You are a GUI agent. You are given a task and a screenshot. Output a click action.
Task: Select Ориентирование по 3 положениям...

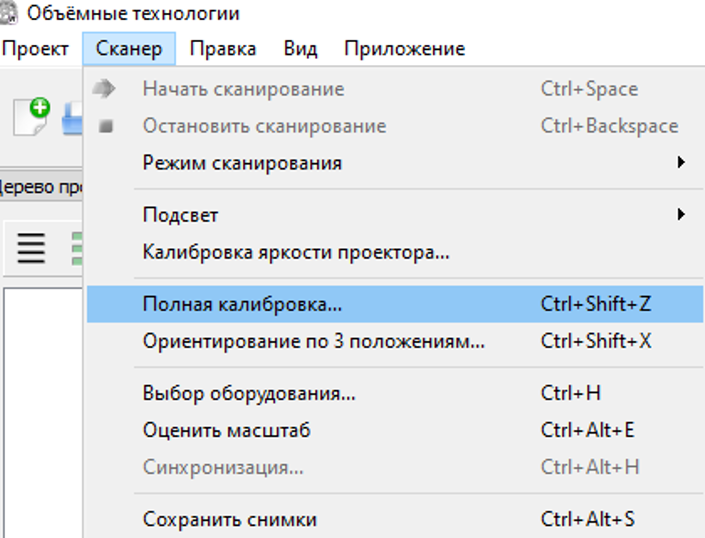click(314, 341)
